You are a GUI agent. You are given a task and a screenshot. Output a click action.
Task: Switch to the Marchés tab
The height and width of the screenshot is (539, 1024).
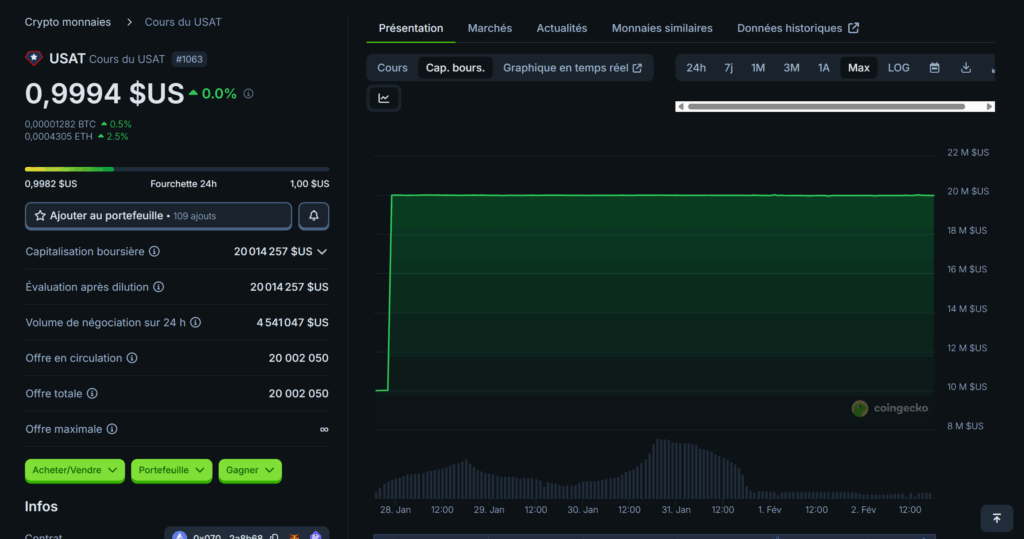tap(489, 28)
